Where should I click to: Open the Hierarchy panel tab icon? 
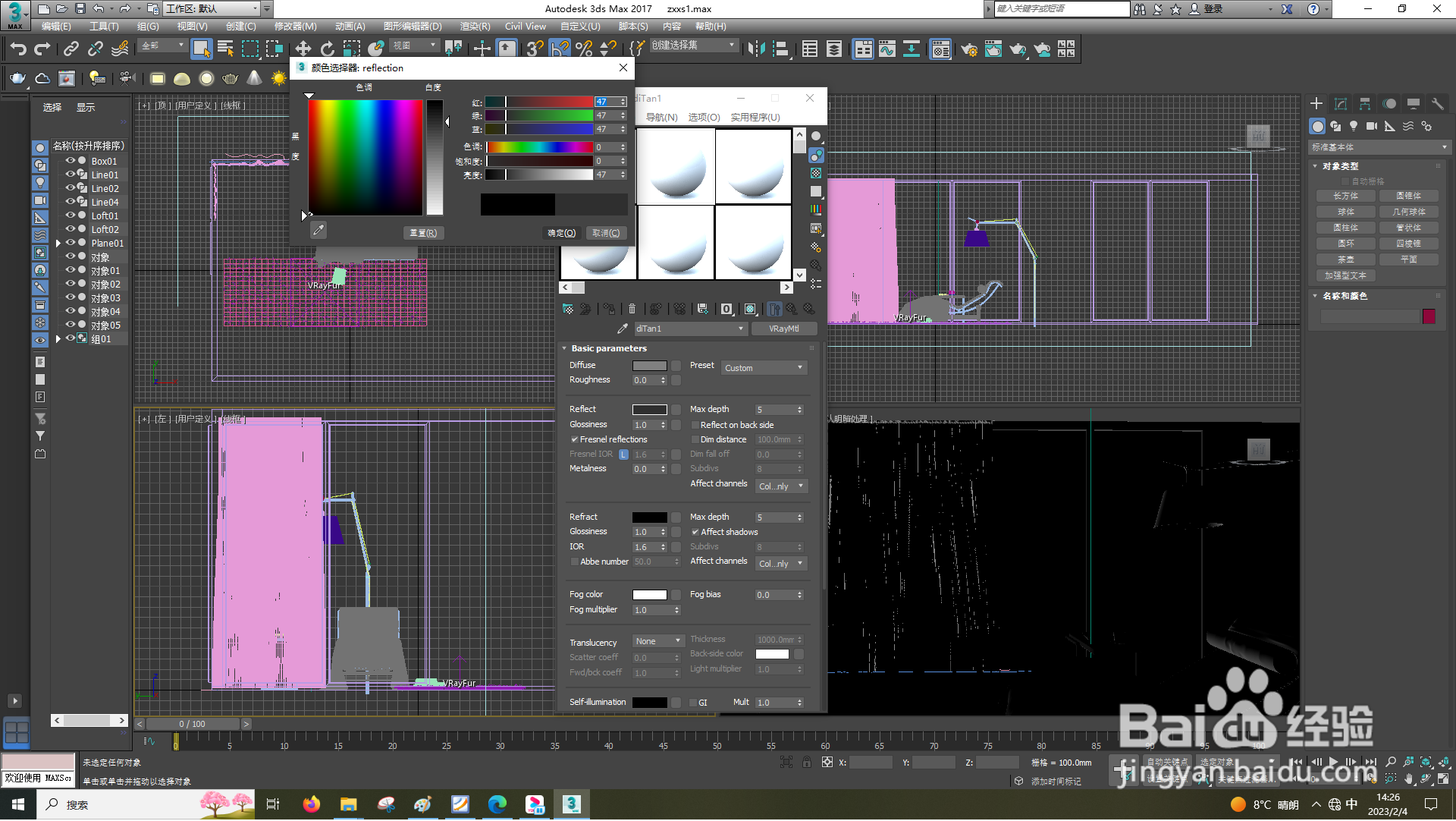click(1365, 104)
